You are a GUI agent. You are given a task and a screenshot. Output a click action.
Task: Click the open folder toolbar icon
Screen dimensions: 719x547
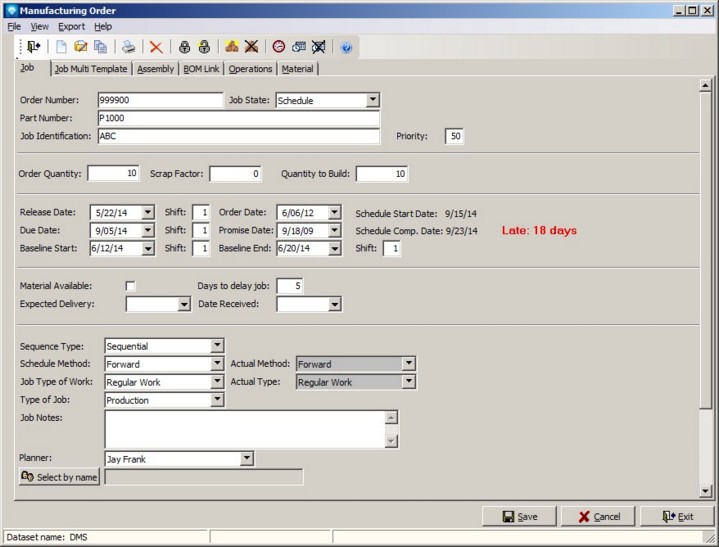[81, 47]
